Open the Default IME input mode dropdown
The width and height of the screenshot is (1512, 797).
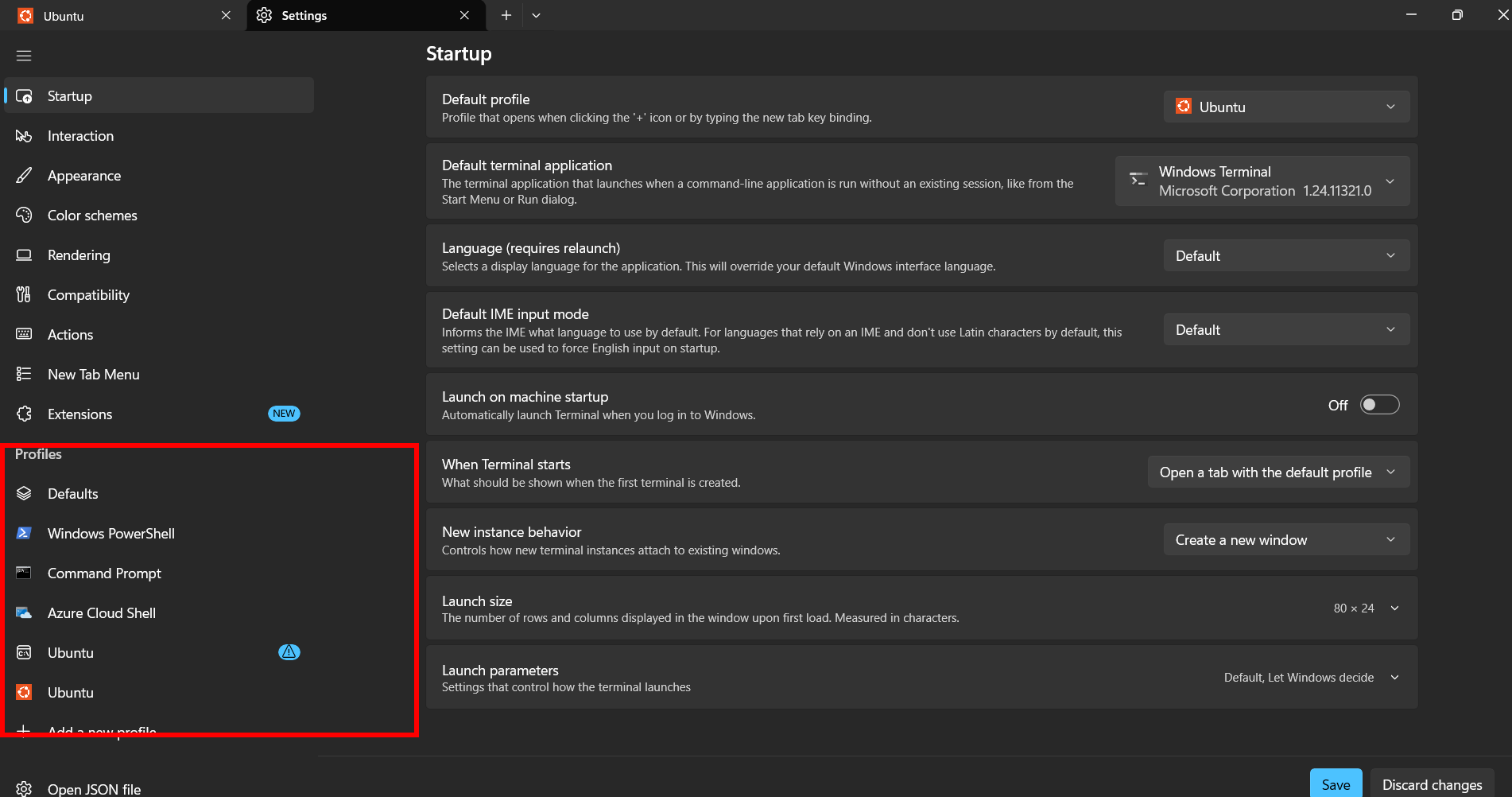[x=1286, y=329]
